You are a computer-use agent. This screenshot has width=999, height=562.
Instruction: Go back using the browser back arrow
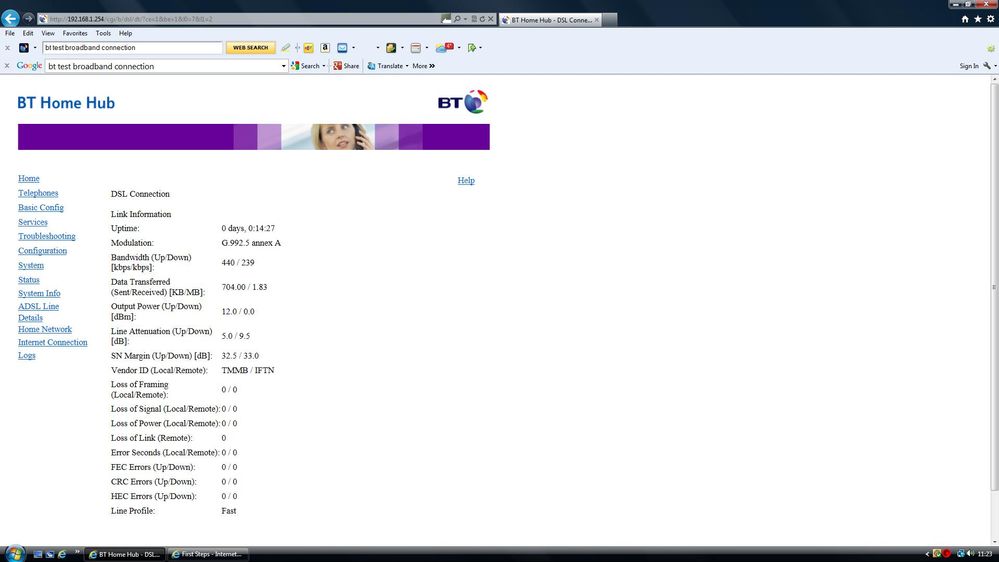[10, 18]
